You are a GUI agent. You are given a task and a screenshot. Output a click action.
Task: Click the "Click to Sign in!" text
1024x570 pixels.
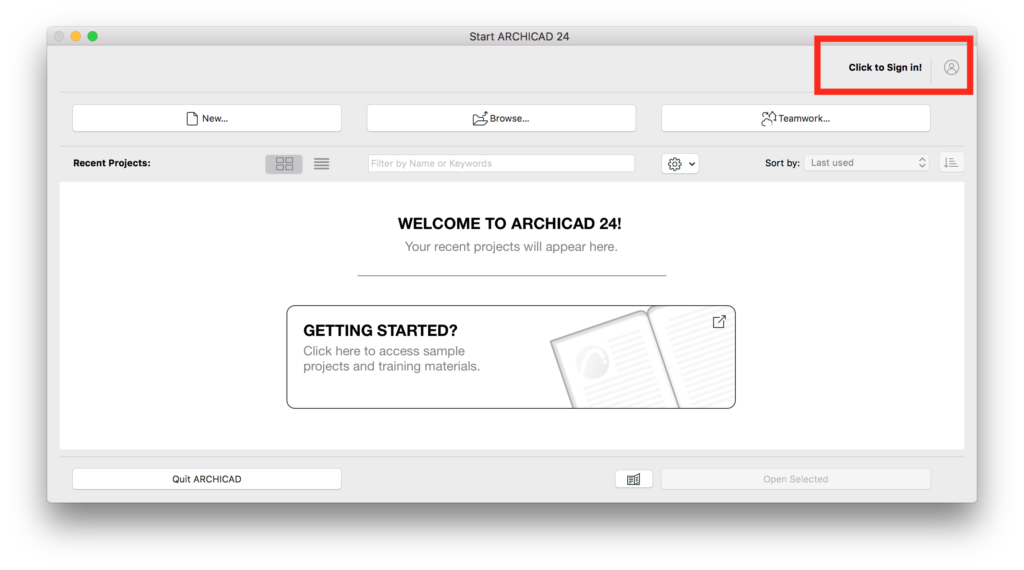(884, 68)
